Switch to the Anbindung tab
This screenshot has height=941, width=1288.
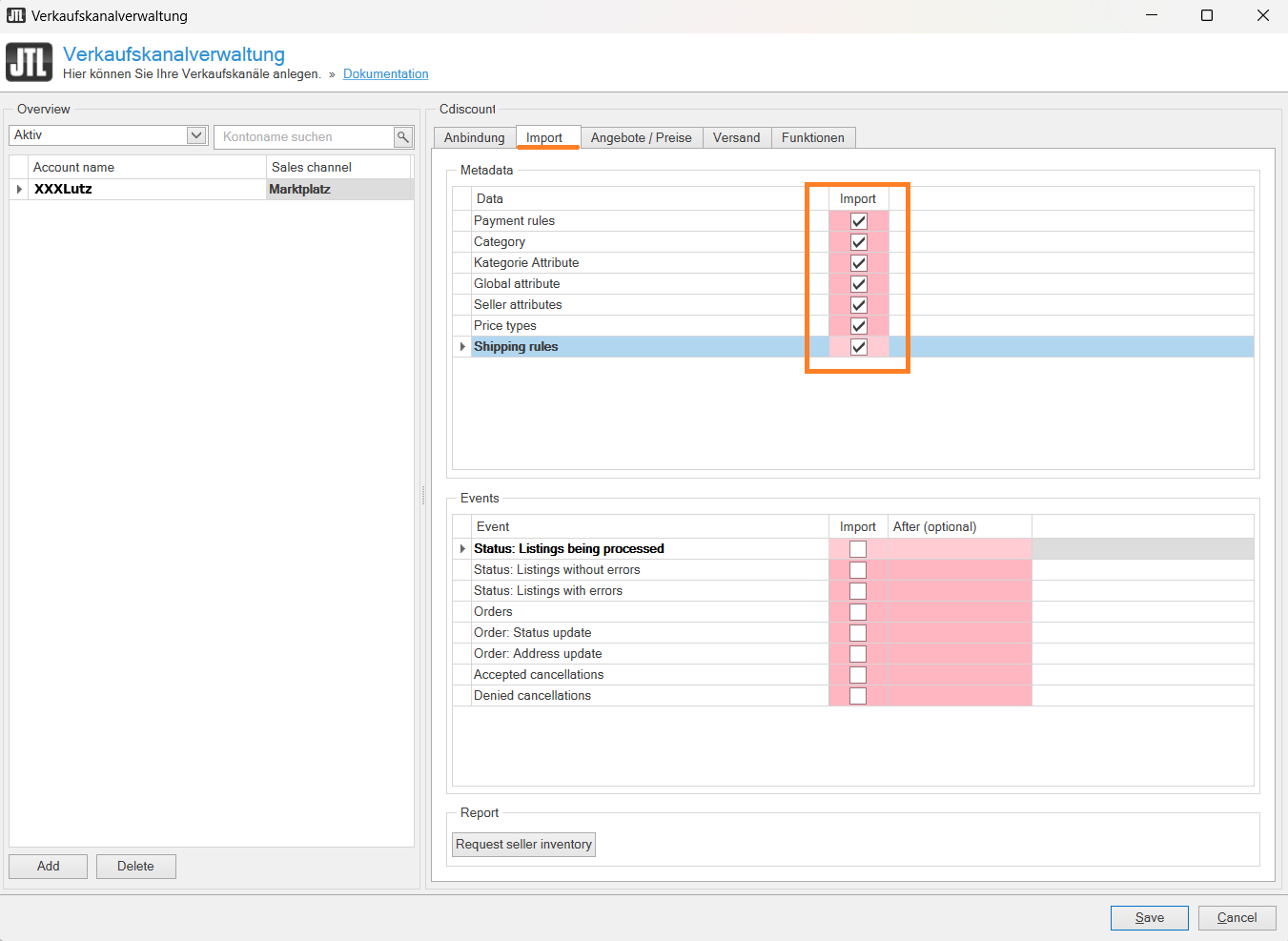pos(474,138)
